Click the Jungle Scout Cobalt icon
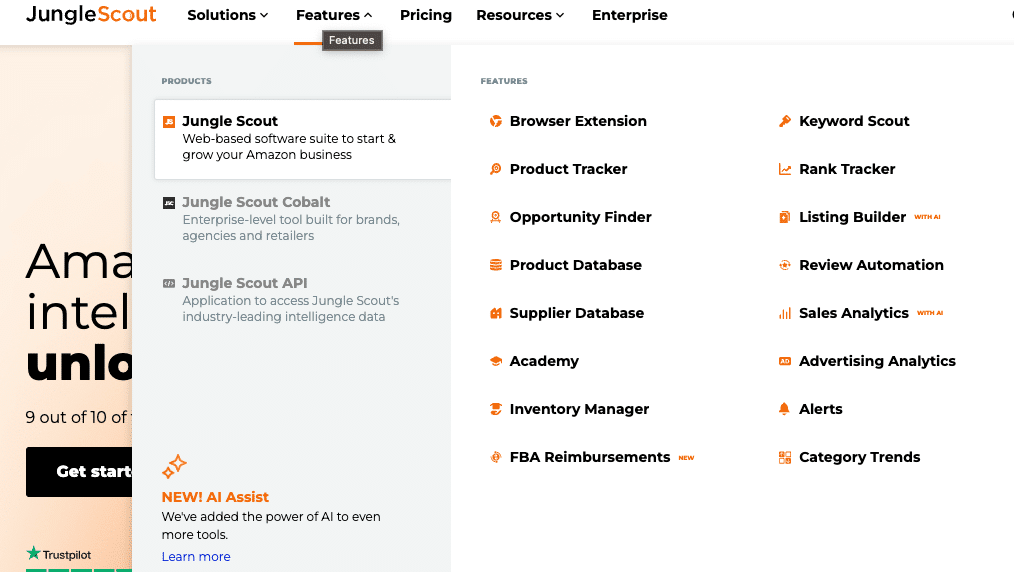This screenshot has width=1014, height=572. [169, 203]
